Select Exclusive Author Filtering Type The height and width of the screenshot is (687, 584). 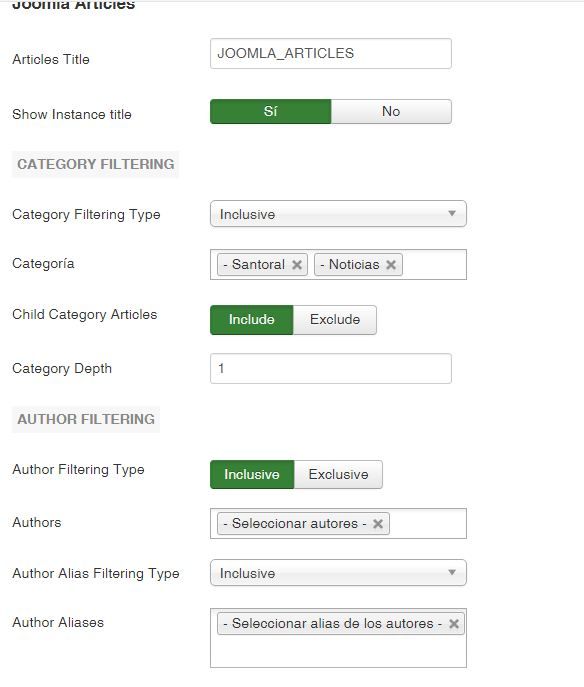(338, 475)
